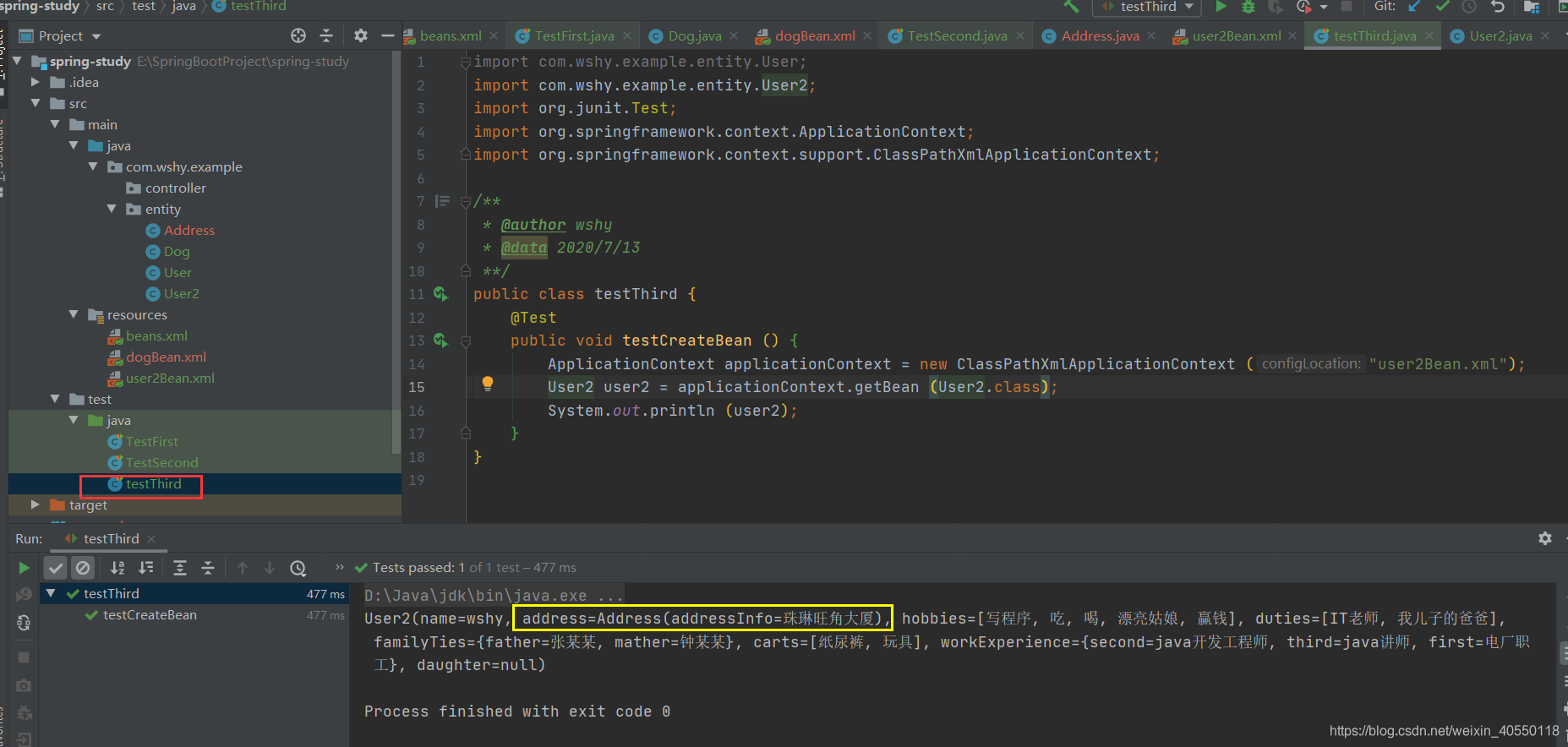Expand all test results

point(180,568)
